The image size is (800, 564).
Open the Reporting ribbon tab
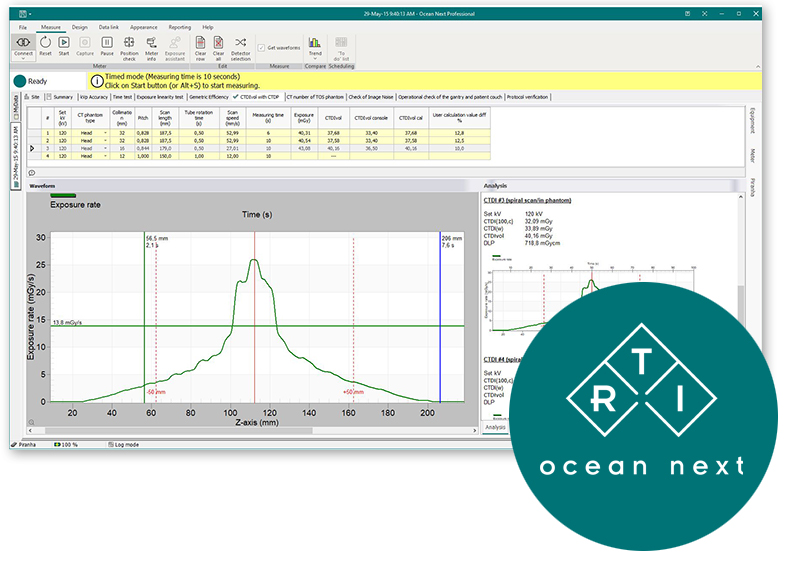[180, 27]
